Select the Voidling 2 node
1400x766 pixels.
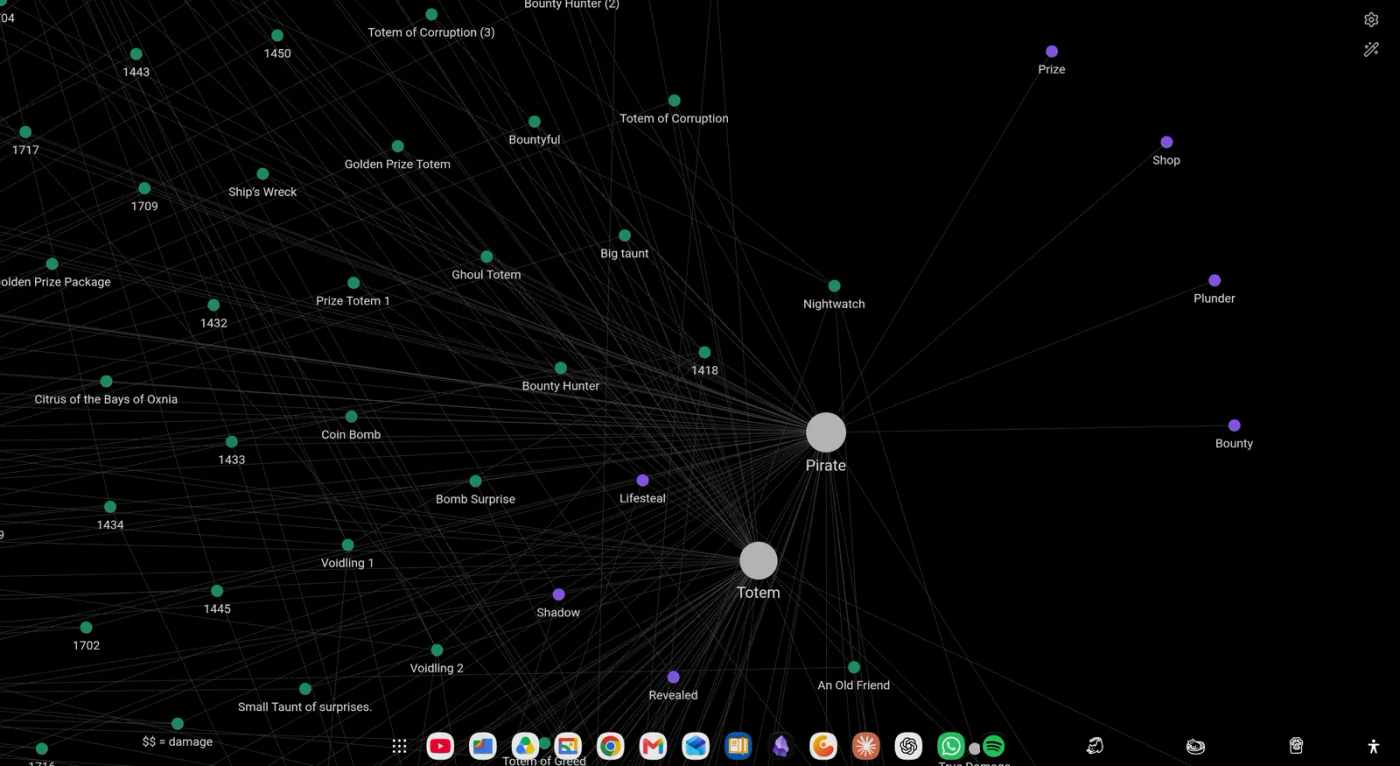coord(436,650)
